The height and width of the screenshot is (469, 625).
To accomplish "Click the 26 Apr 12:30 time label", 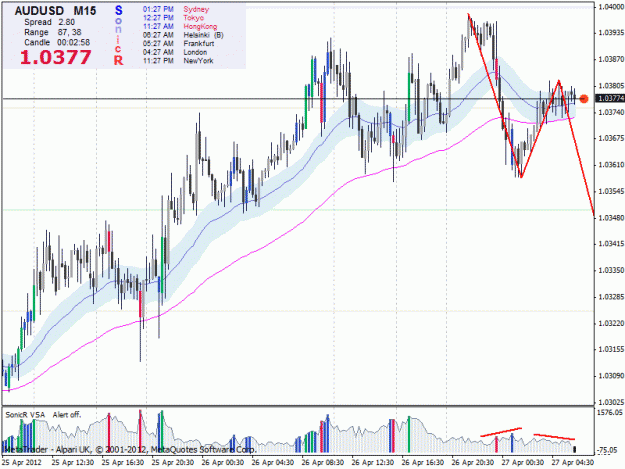I will [x=373, y=462].
